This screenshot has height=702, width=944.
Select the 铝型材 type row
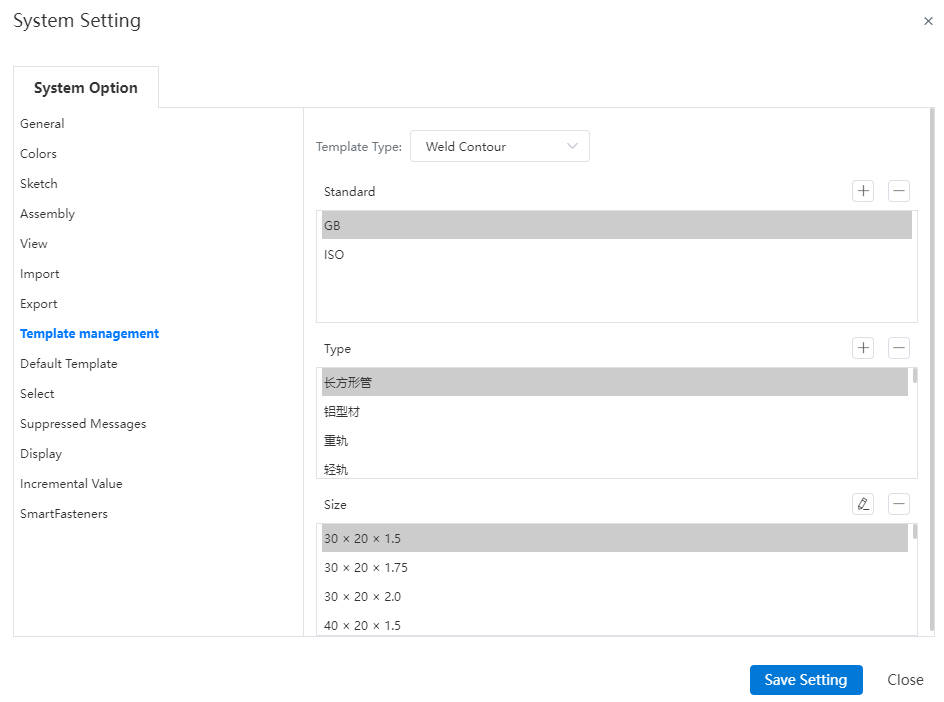[x=615, y=411]
